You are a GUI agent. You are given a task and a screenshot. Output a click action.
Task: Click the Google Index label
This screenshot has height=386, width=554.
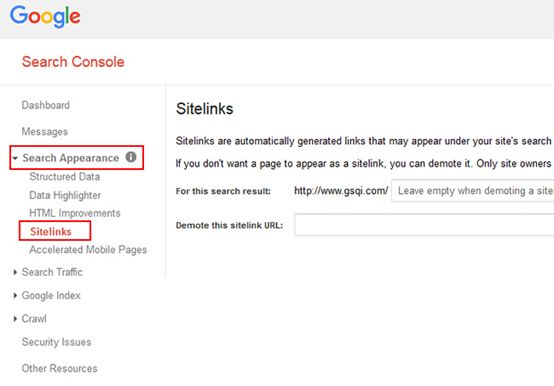coord(51,296)
